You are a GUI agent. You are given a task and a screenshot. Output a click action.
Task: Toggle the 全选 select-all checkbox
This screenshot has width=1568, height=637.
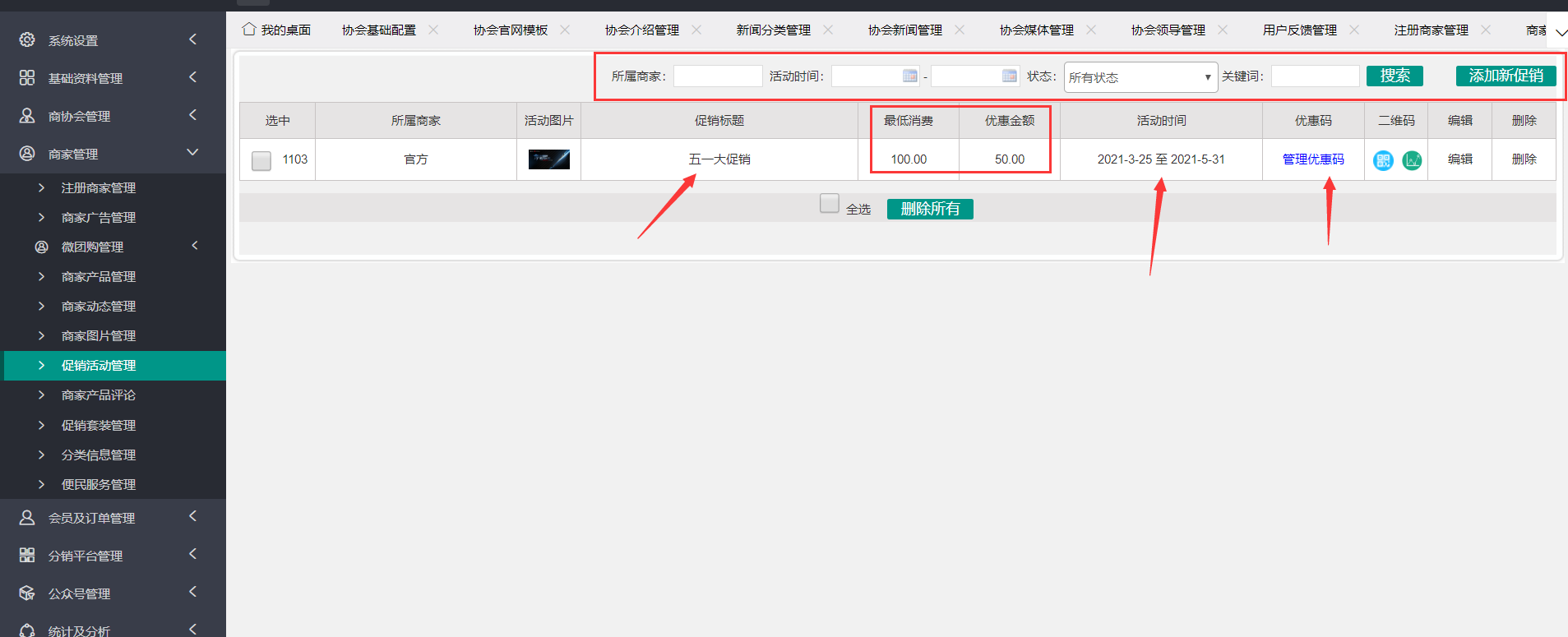pyautogui.click(x=829, y=203)
